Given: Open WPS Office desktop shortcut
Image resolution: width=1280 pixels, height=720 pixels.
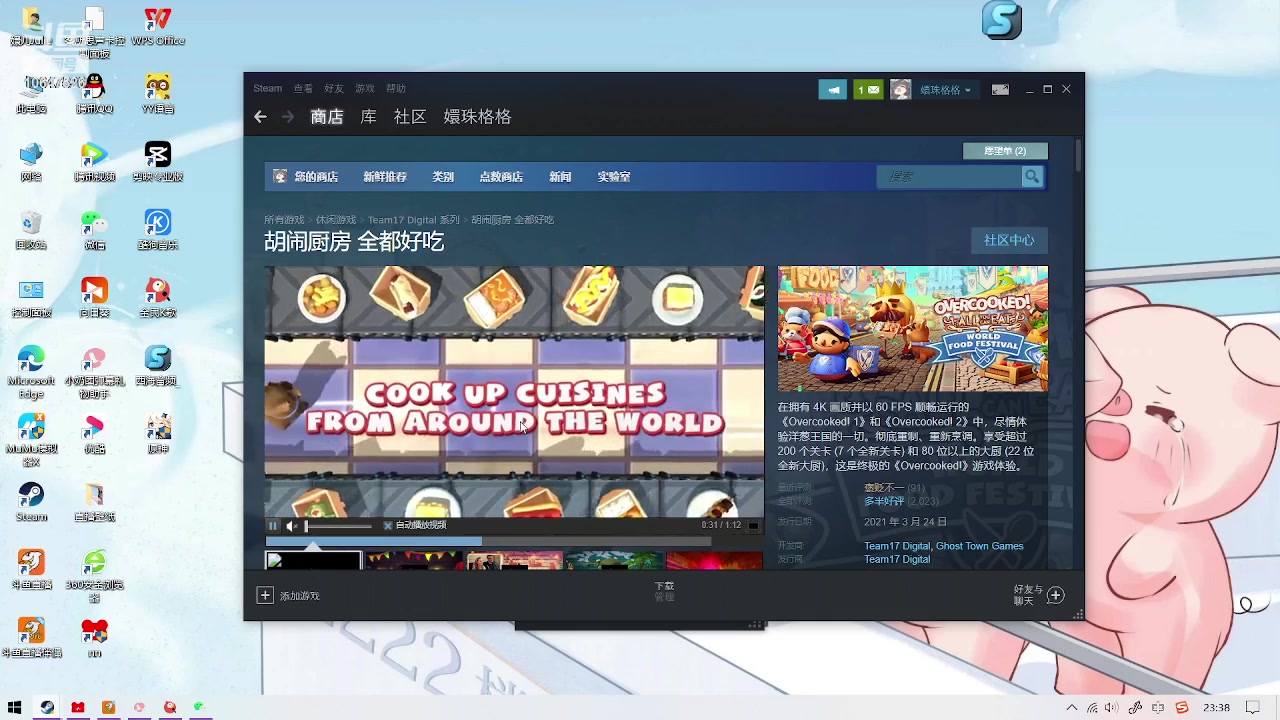Looking at the screenshot, I should [x=158, y=27].
